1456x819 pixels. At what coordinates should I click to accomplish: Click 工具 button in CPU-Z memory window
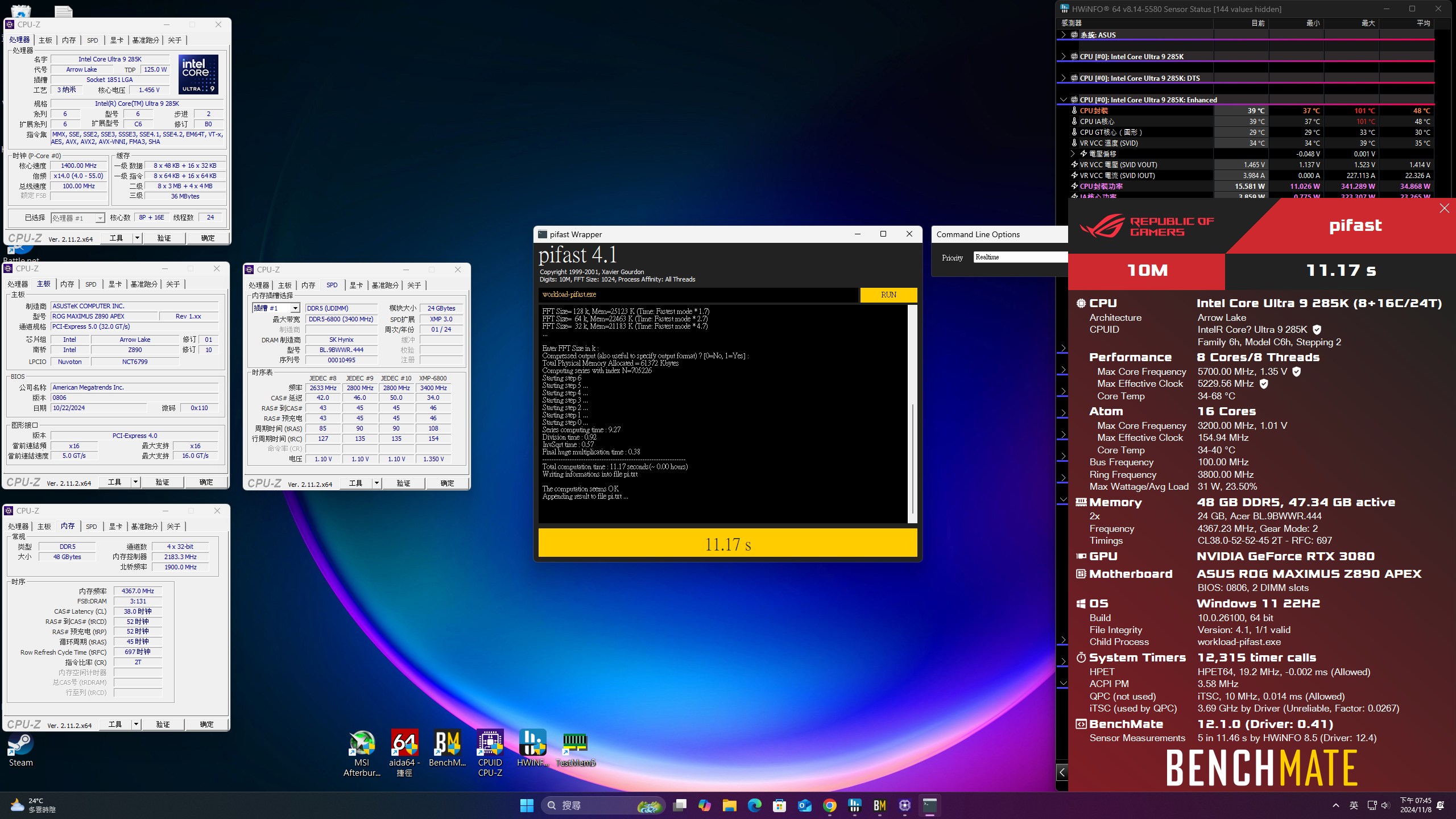tap(115, 725)
